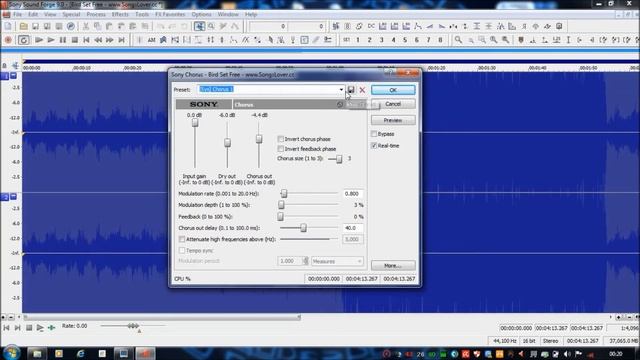
Task: Click the Chorus size slider handle
Action: pos(339,159)
